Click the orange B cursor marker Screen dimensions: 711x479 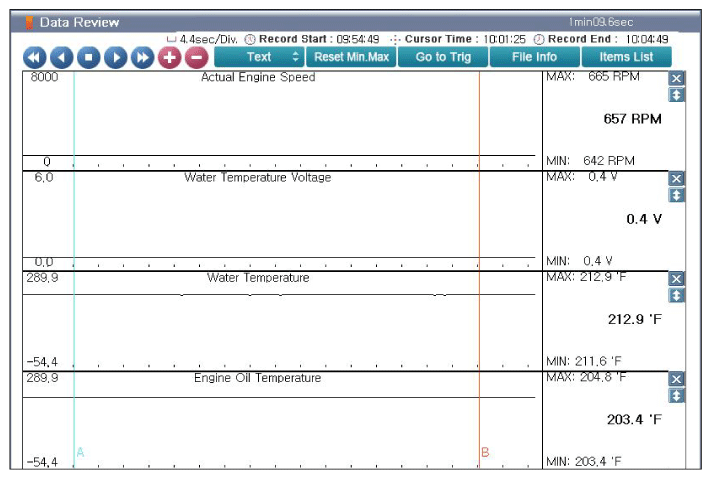[x=485, y=453]
